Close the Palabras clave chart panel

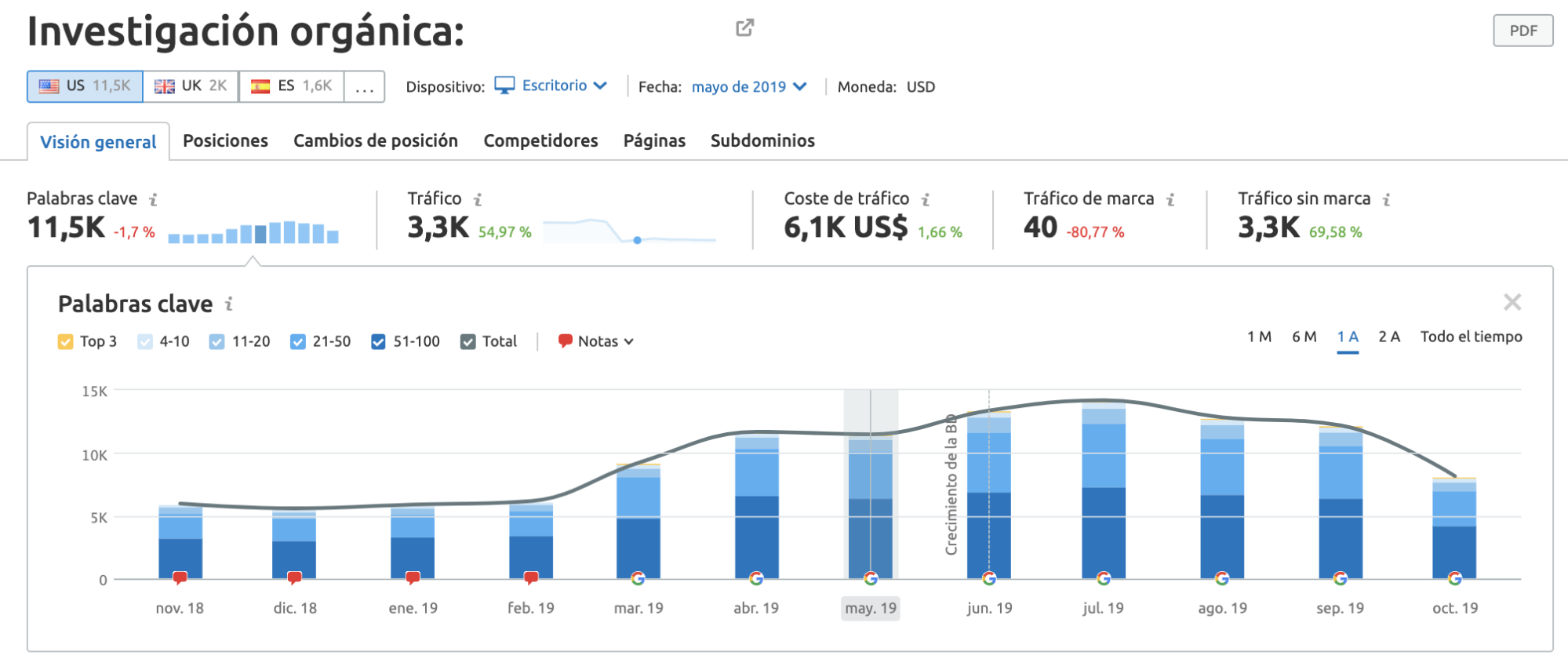pos(1512,302)
